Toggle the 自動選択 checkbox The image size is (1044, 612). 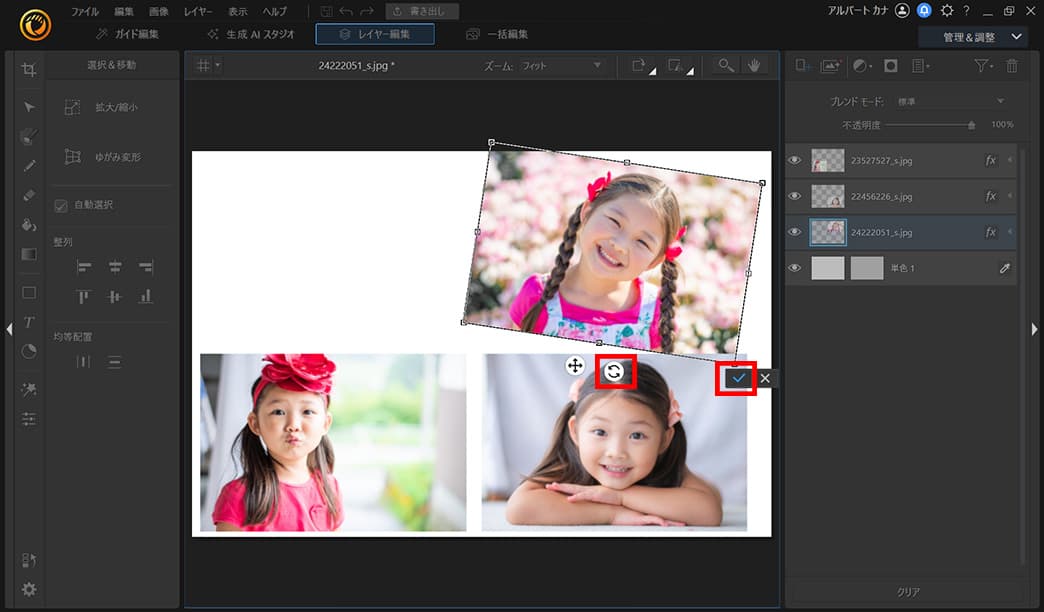[x=61, y=205]
